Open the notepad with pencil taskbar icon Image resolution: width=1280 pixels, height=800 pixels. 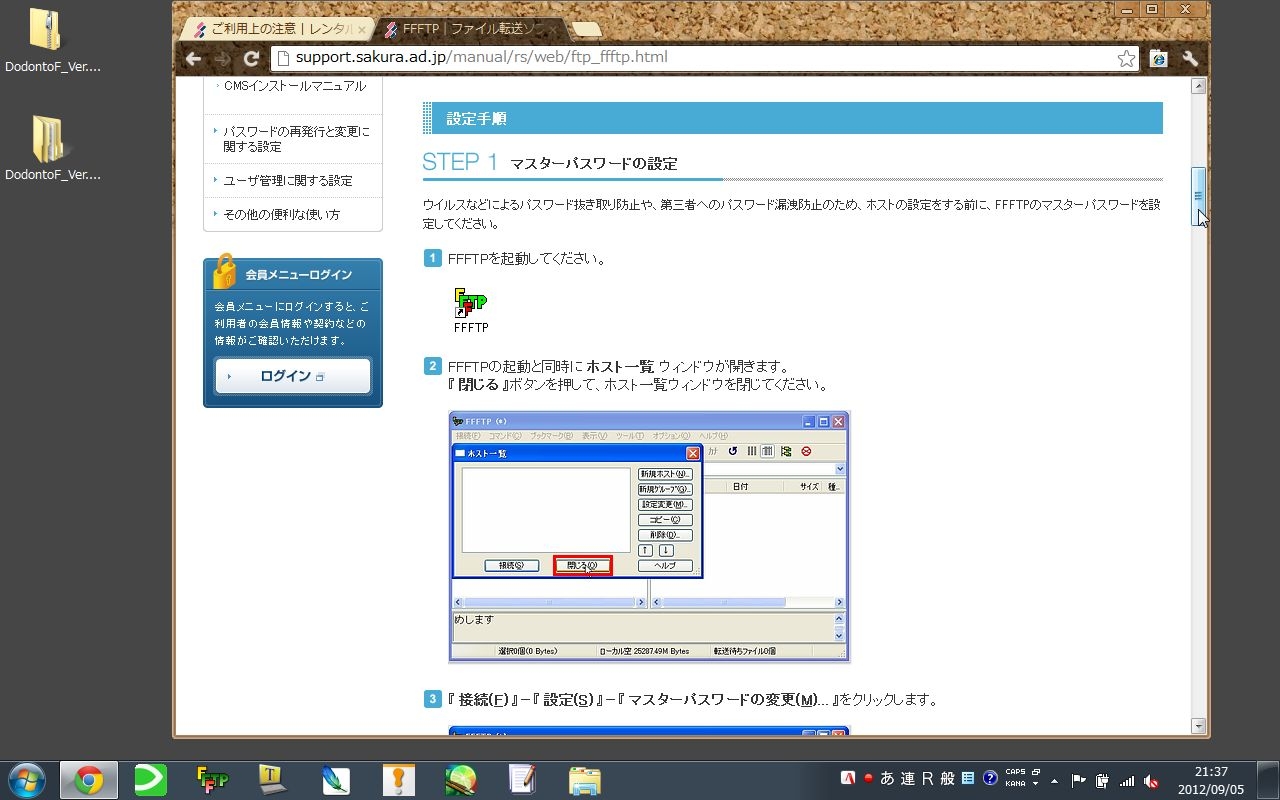tap(522, 780)
